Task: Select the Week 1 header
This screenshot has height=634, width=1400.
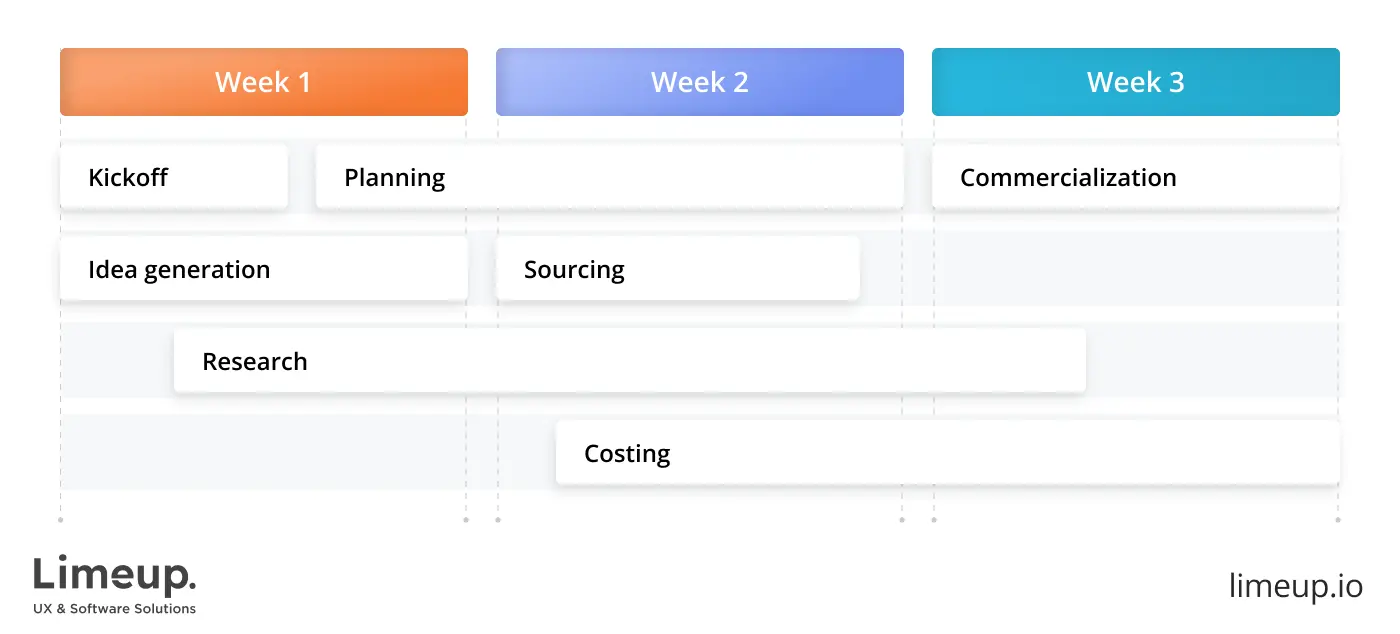Action: (x=264, y=82)
